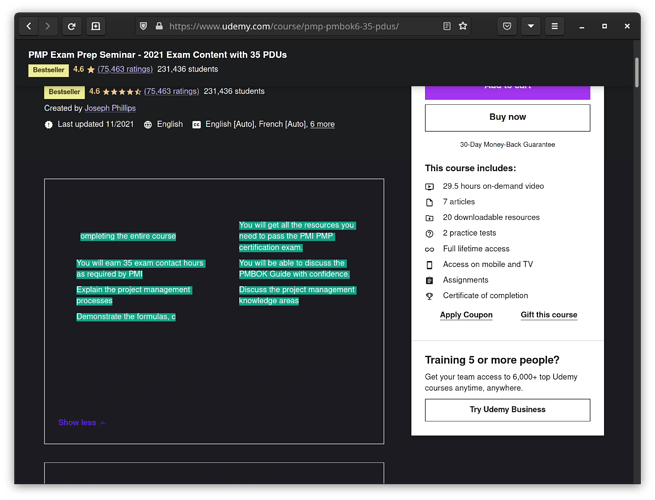The height and width of the screenshot is (500, 655).
Task: Click 'Access on mobile and TV' text
Action: (x=488, y=264)
